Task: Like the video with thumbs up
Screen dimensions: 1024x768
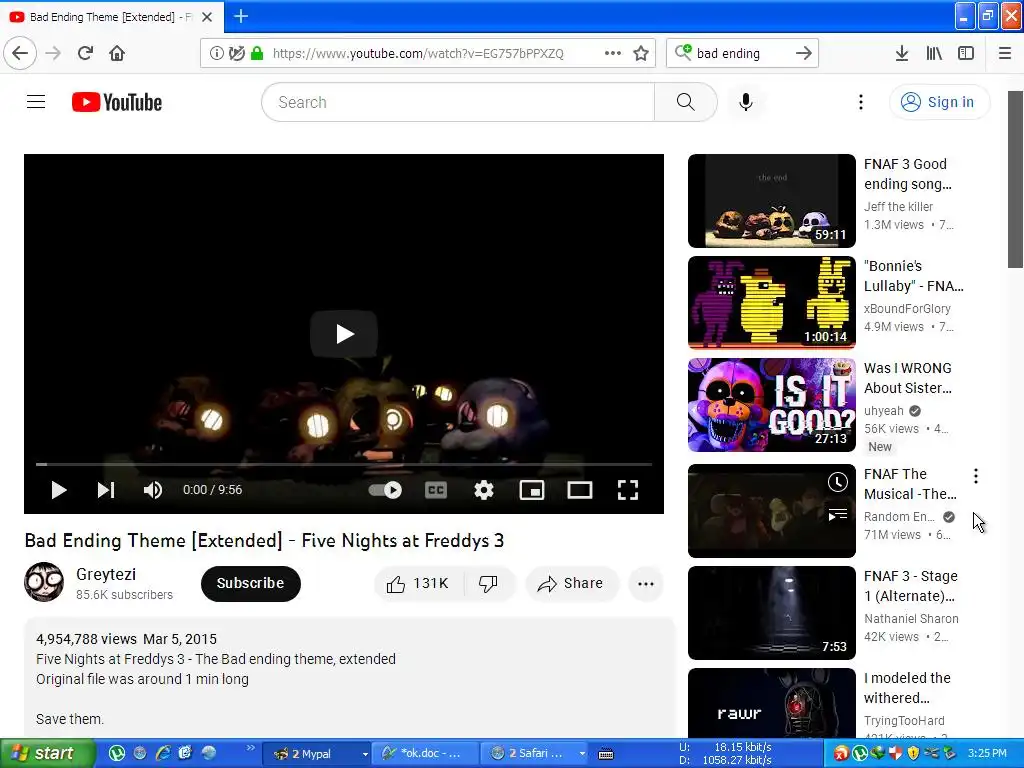Action: (x=418, y=583)
